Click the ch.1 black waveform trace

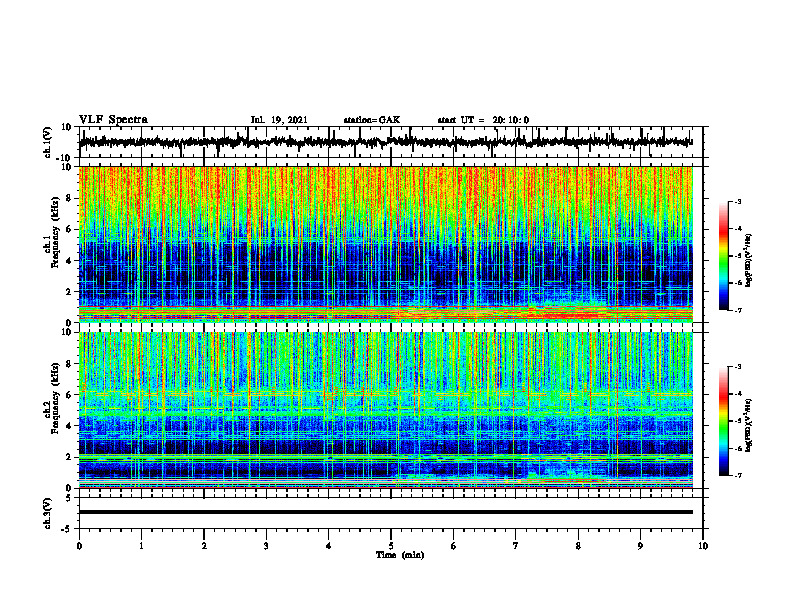click(385, 142)
